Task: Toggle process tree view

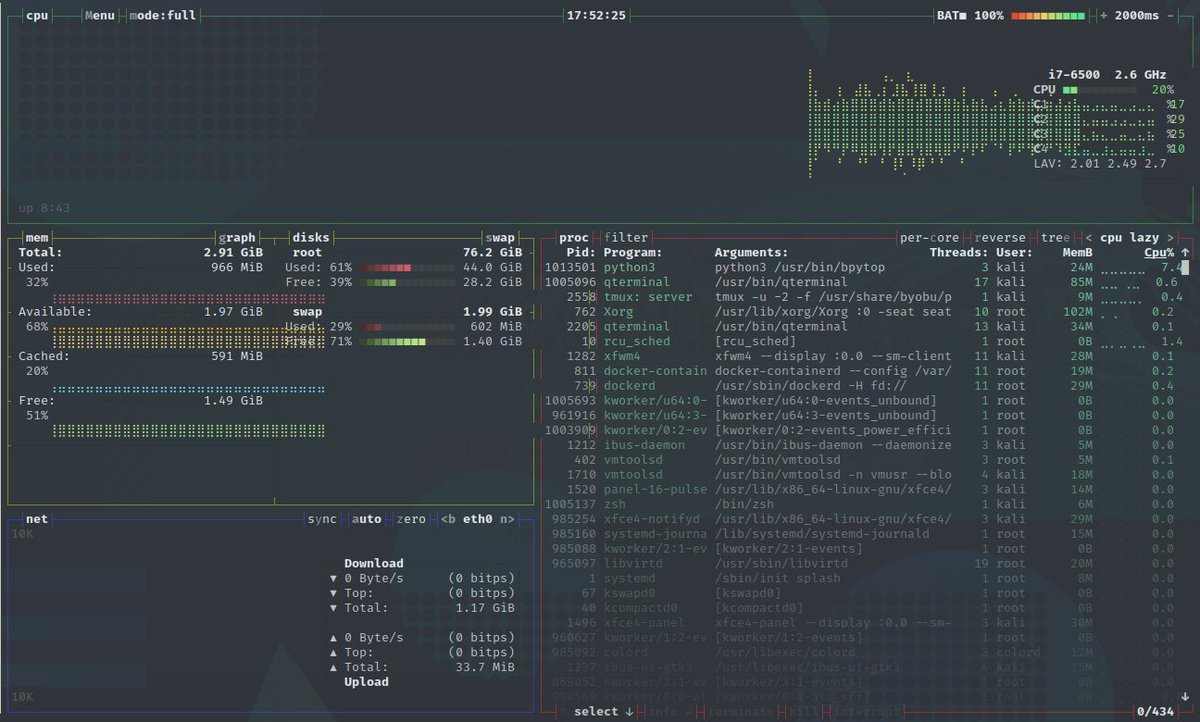Action: pos(1055,238)
